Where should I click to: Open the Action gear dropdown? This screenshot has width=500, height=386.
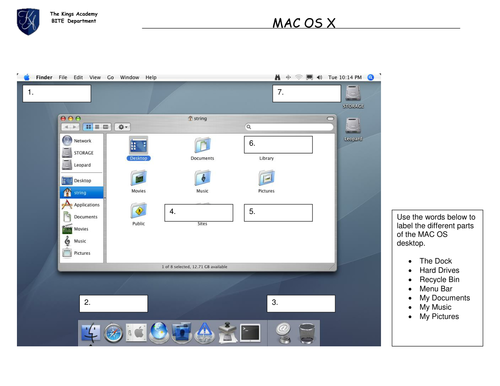[123, 127]
